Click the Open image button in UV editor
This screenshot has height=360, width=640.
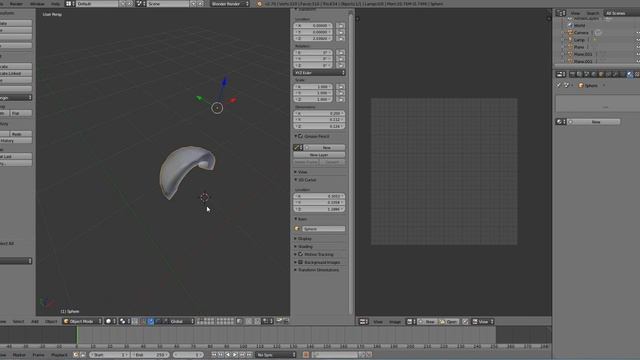(448, 322)
